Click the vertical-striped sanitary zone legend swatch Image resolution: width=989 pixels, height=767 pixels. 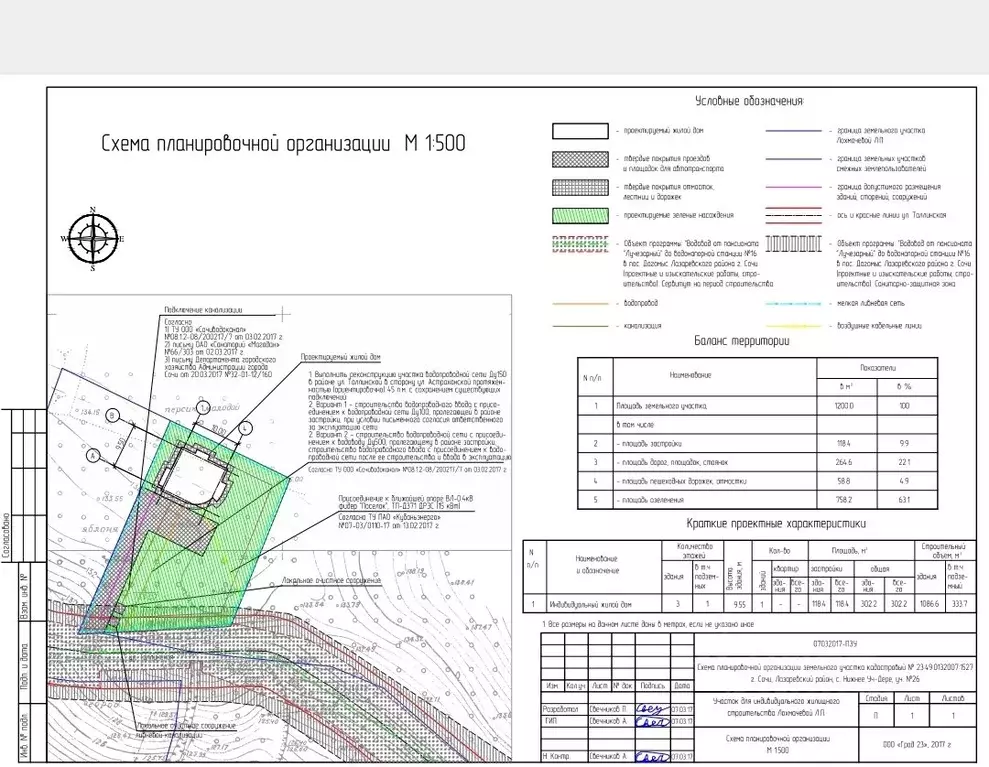(793, 243)
